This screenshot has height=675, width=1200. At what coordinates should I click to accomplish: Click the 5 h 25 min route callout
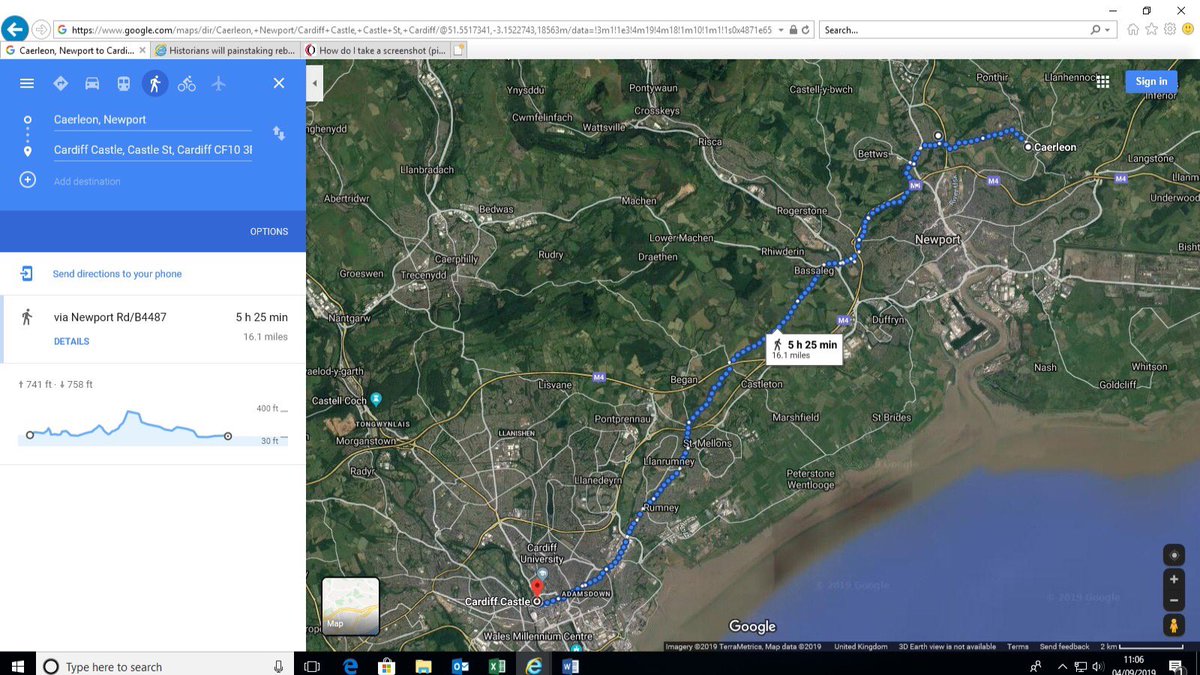click(804, 348)
